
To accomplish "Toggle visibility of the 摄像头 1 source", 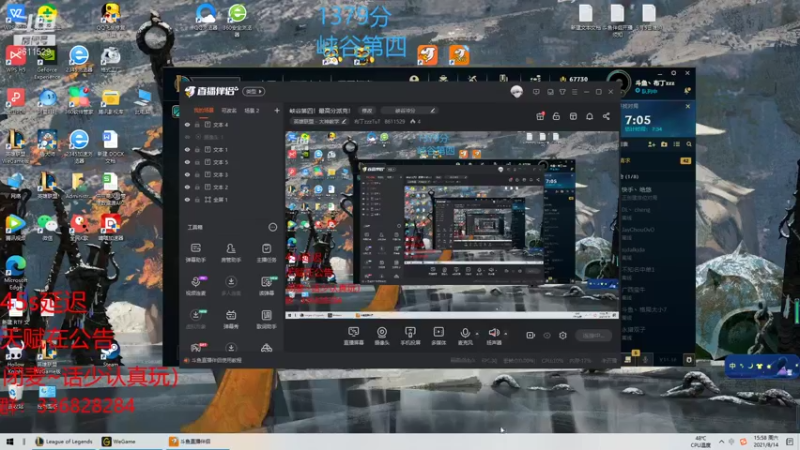I will pos(187,137).
